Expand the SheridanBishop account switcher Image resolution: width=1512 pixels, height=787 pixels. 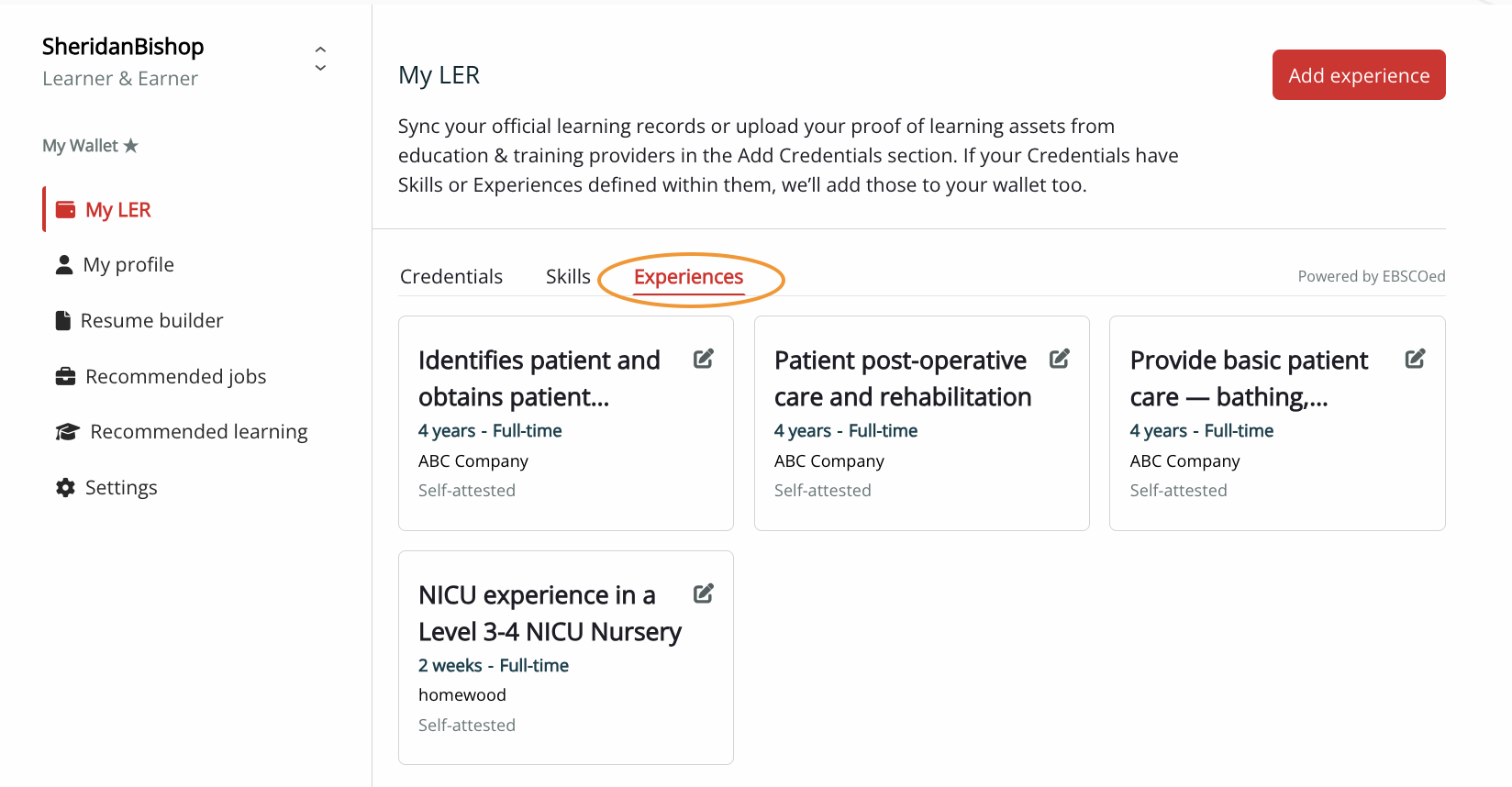(320, 59)
